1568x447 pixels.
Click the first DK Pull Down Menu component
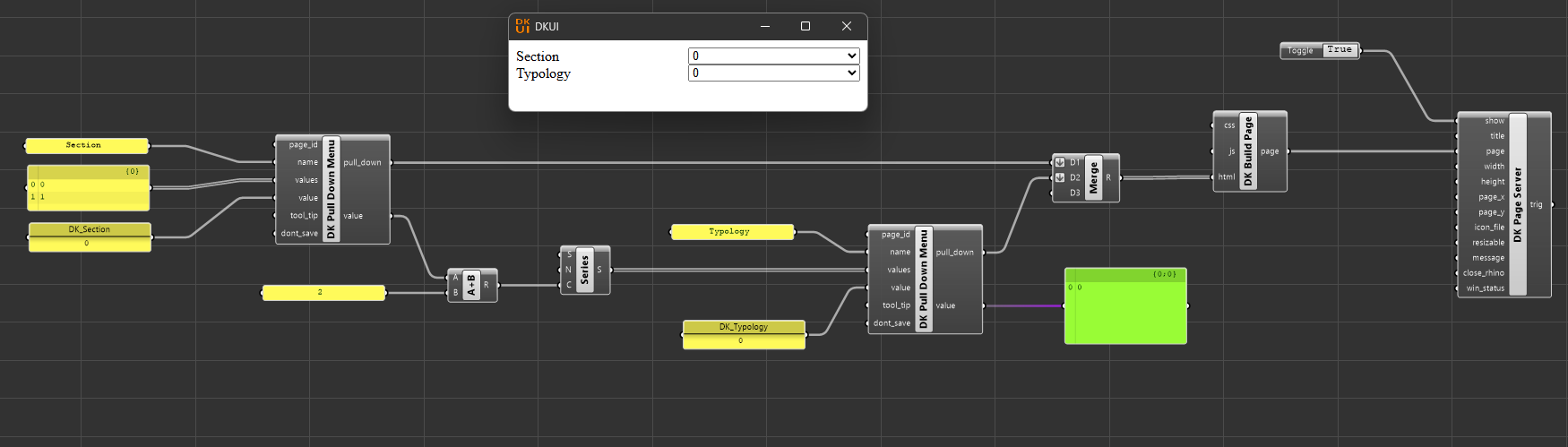pyautogui.click(x=332, y=189)
